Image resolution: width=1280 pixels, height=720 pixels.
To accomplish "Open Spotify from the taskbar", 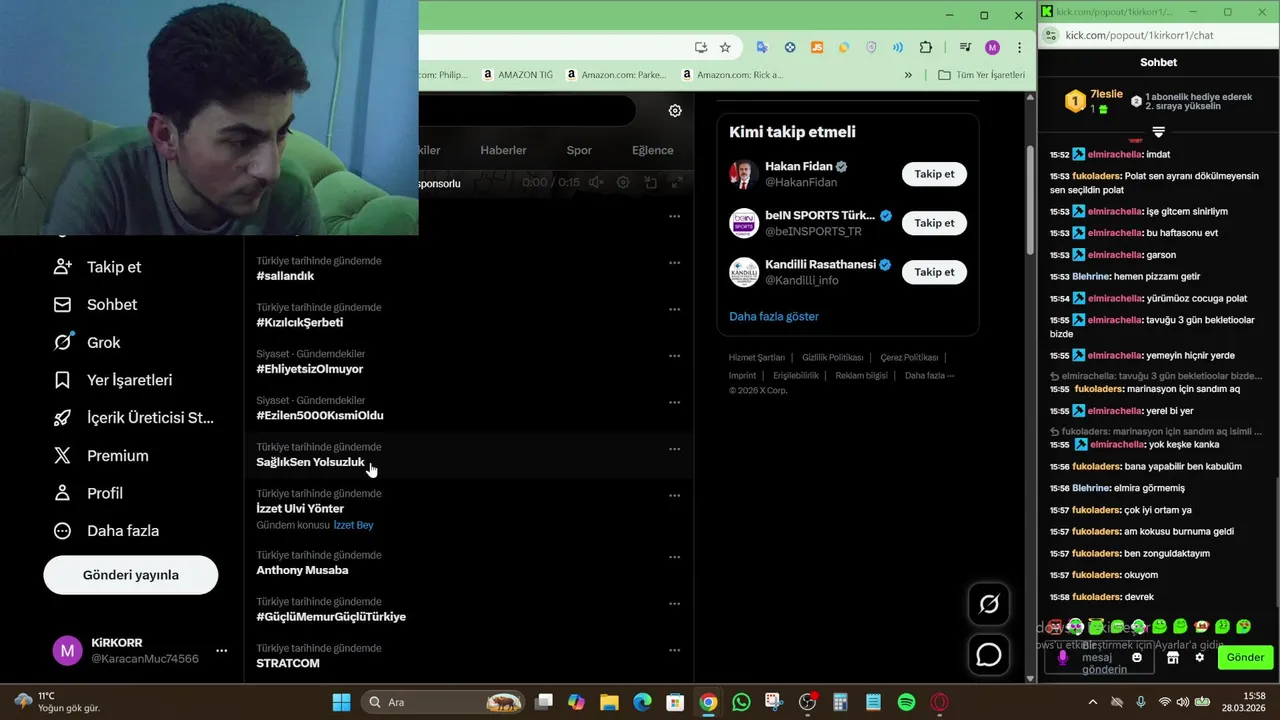I will pyautogui.click(x=906, y=702).
